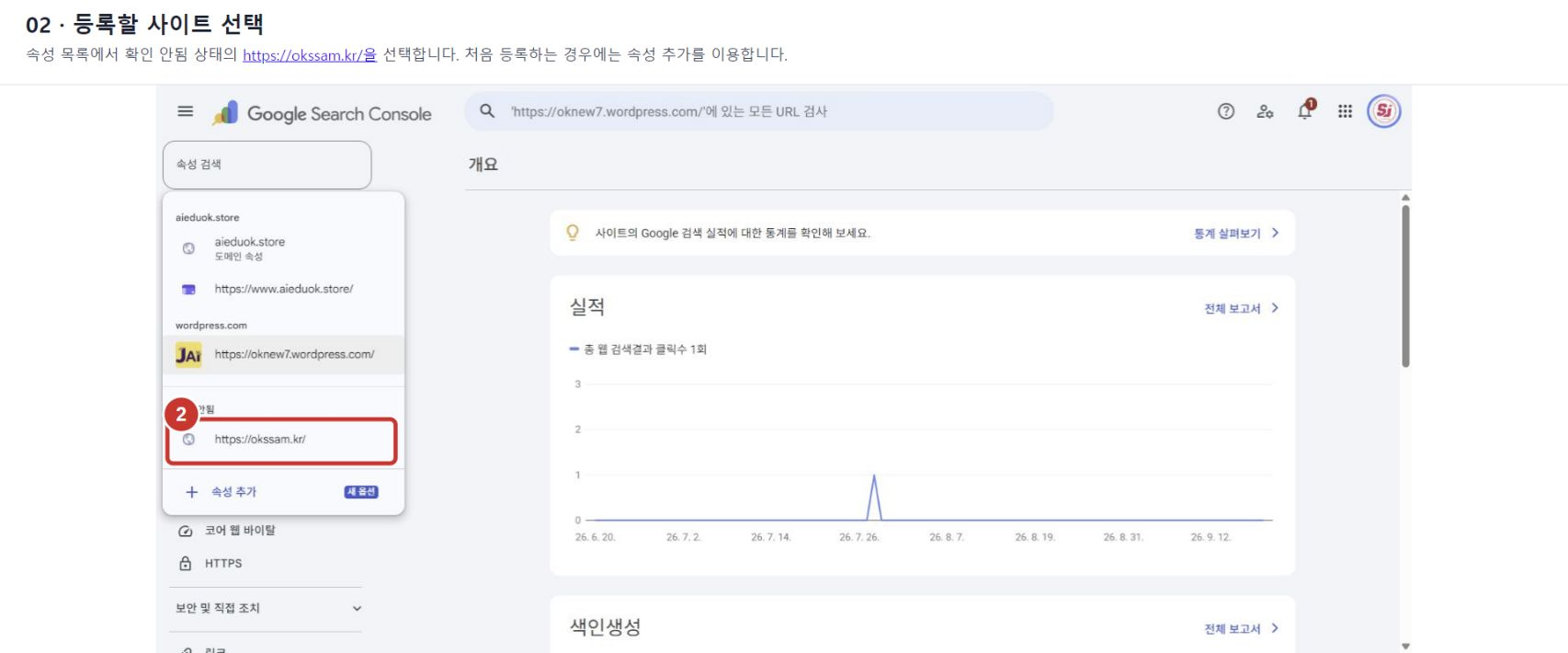
Task: Click the chevron beside 실적 전체 보고서
Action: tap(1275, 308)
